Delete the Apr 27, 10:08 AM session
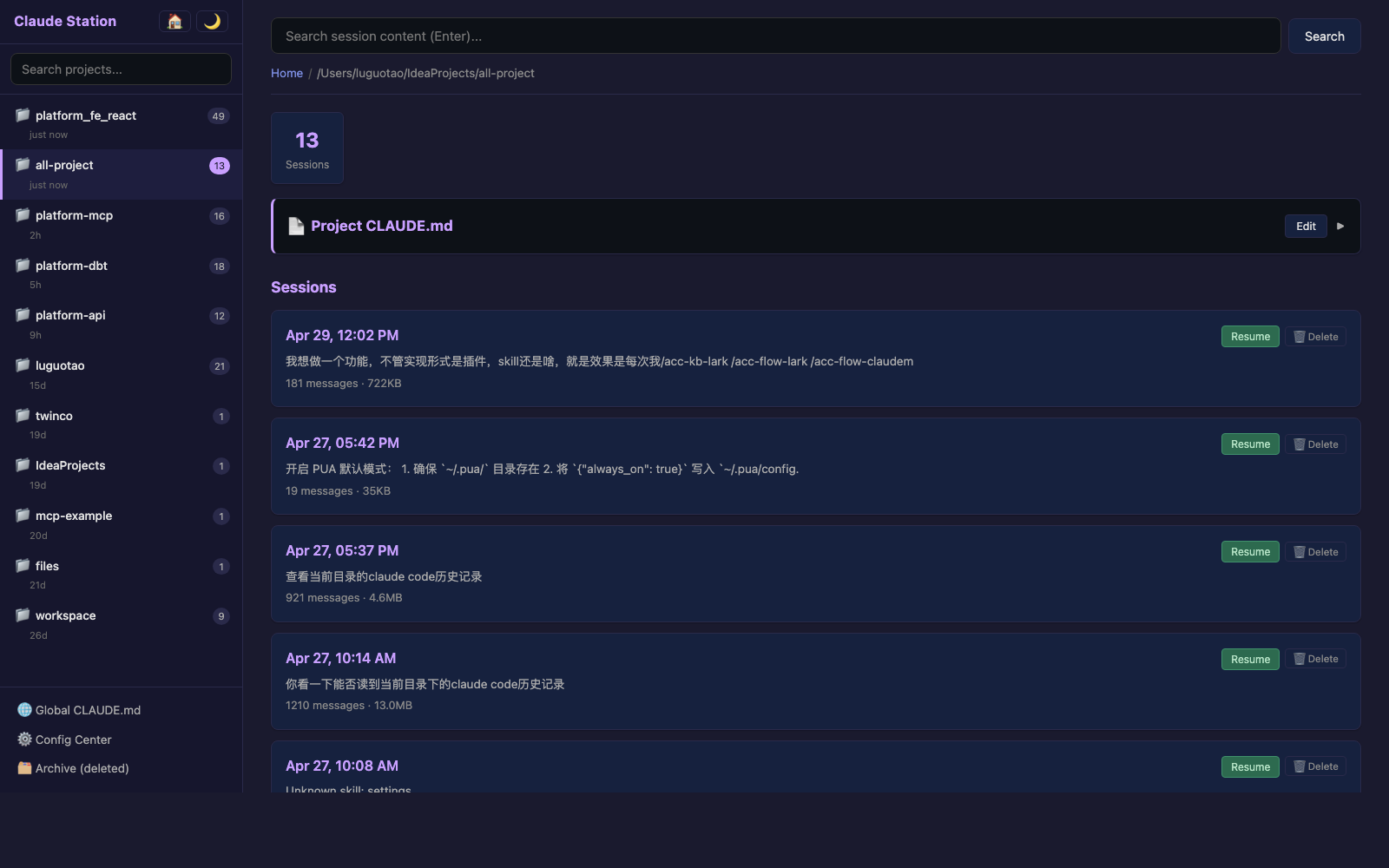The height and width of the screenshot is (868, 1389). 1316,766
